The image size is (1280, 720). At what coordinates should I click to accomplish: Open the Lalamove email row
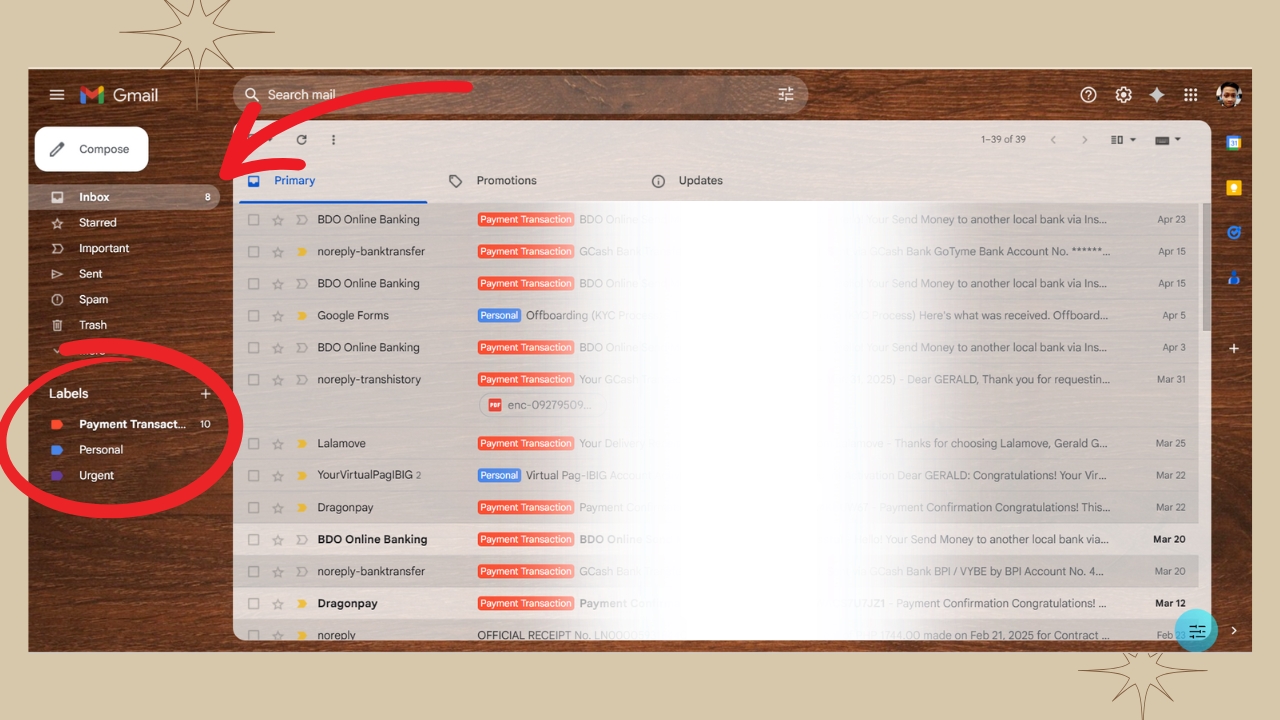717,443
